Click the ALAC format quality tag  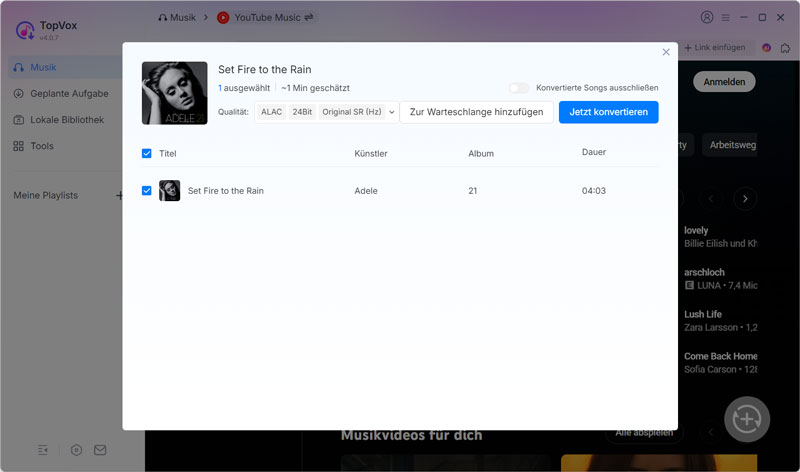pyautogui.click(x=271, y=112)
